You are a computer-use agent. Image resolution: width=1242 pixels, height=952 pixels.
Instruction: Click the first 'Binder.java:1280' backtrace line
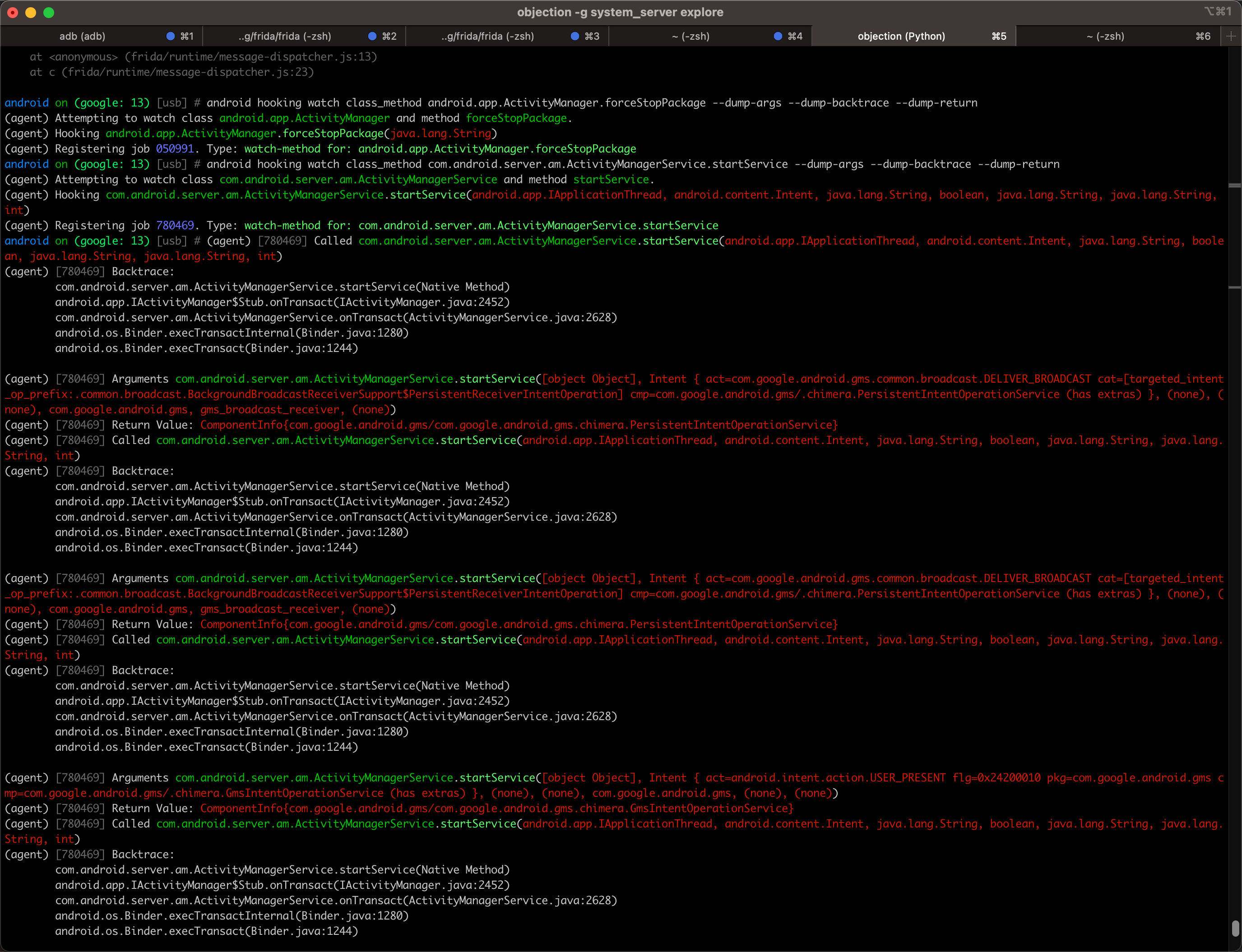click(232, 333)
